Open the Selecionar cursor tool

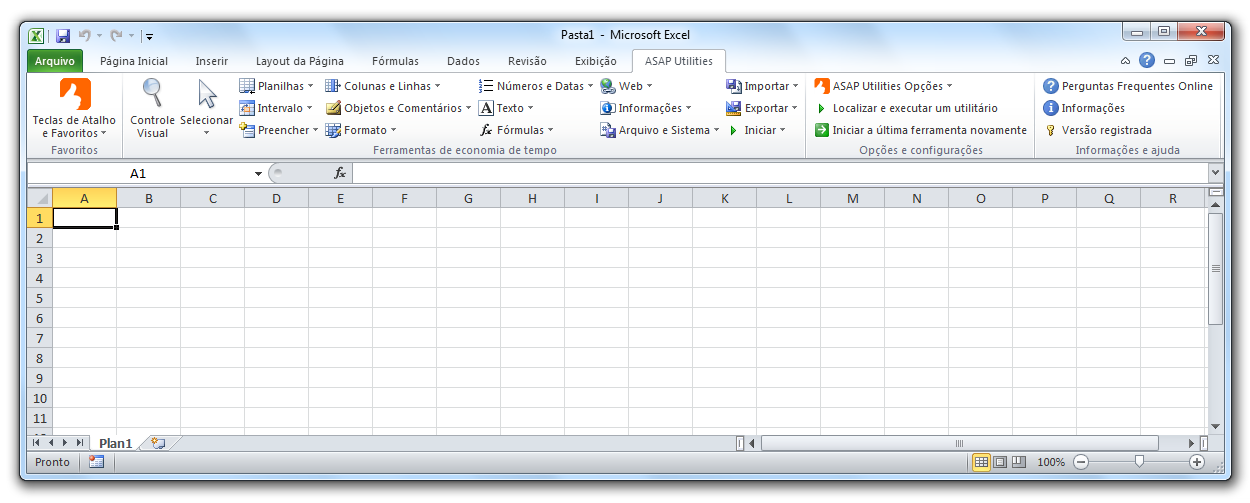(207, 109)
